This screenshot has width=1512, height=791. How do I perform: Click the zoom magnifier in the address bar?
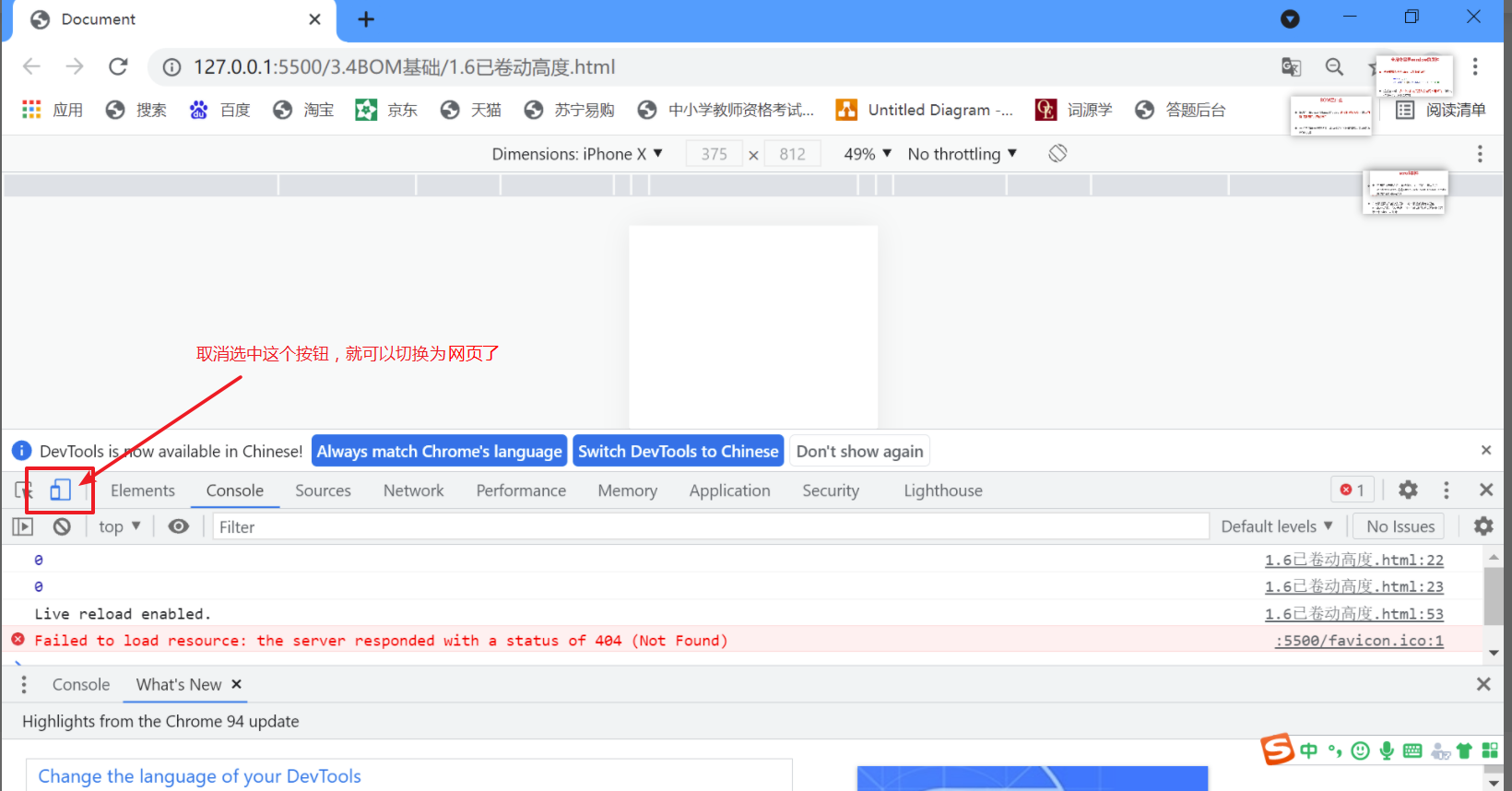(x=1334, y=66)
